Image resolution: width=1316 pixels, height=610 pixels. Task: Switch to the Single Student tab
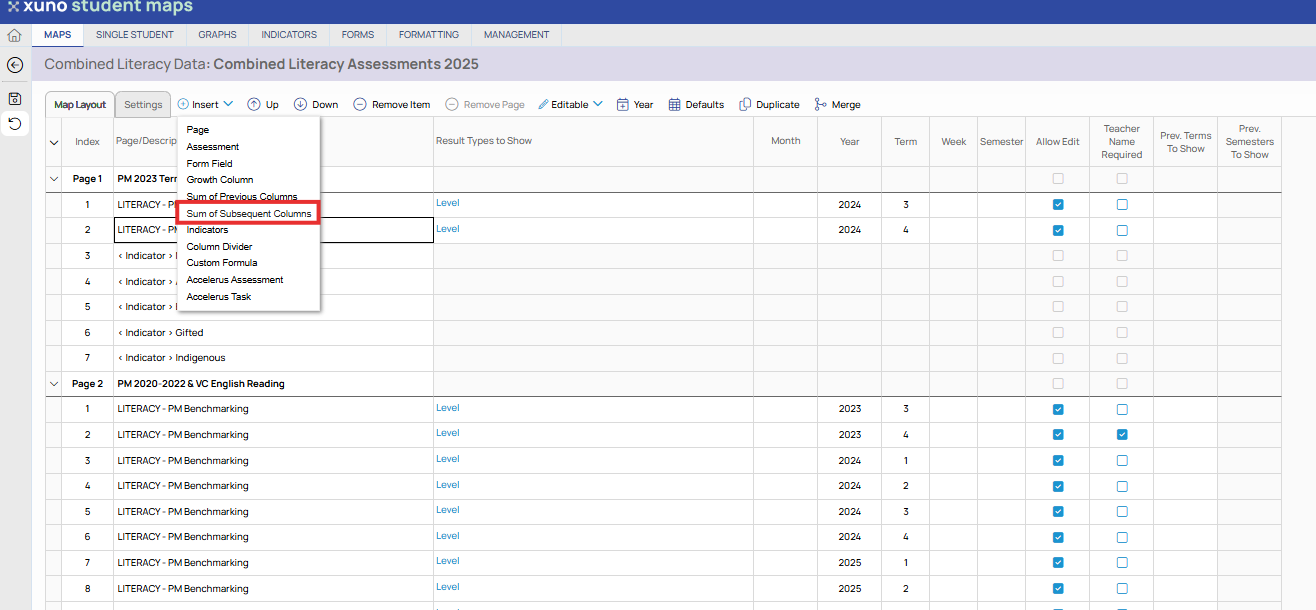tap(135, 35)
